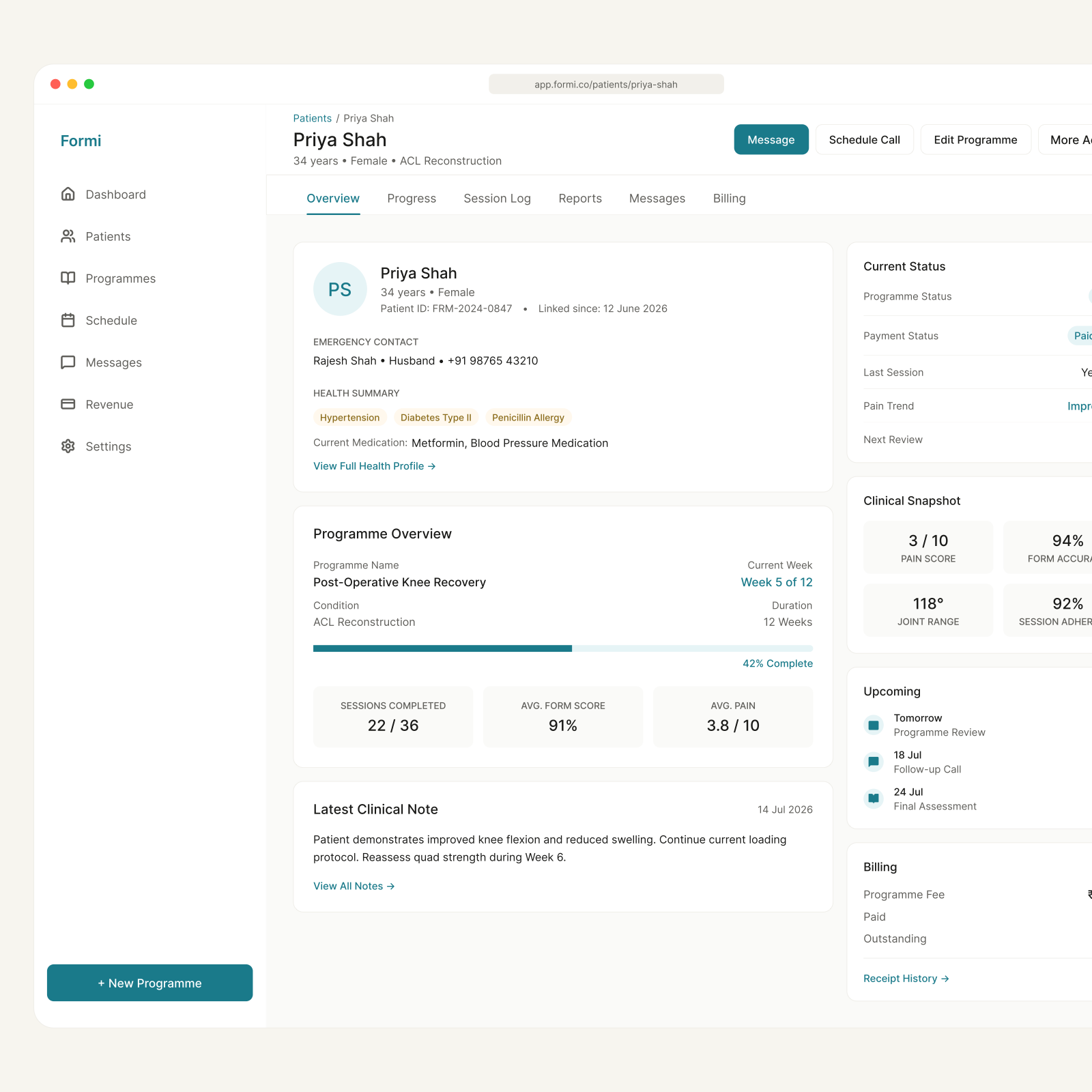Click the Patients breadcrumb link
The height and width of the screenshot is (1092, 1092).
[313, 118]
